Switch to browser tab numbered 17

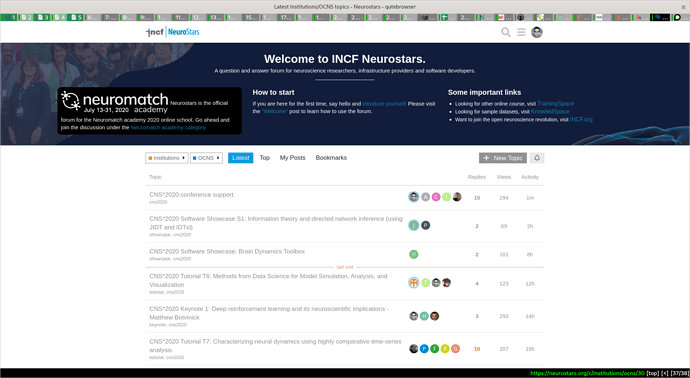[x=286, y=18]
